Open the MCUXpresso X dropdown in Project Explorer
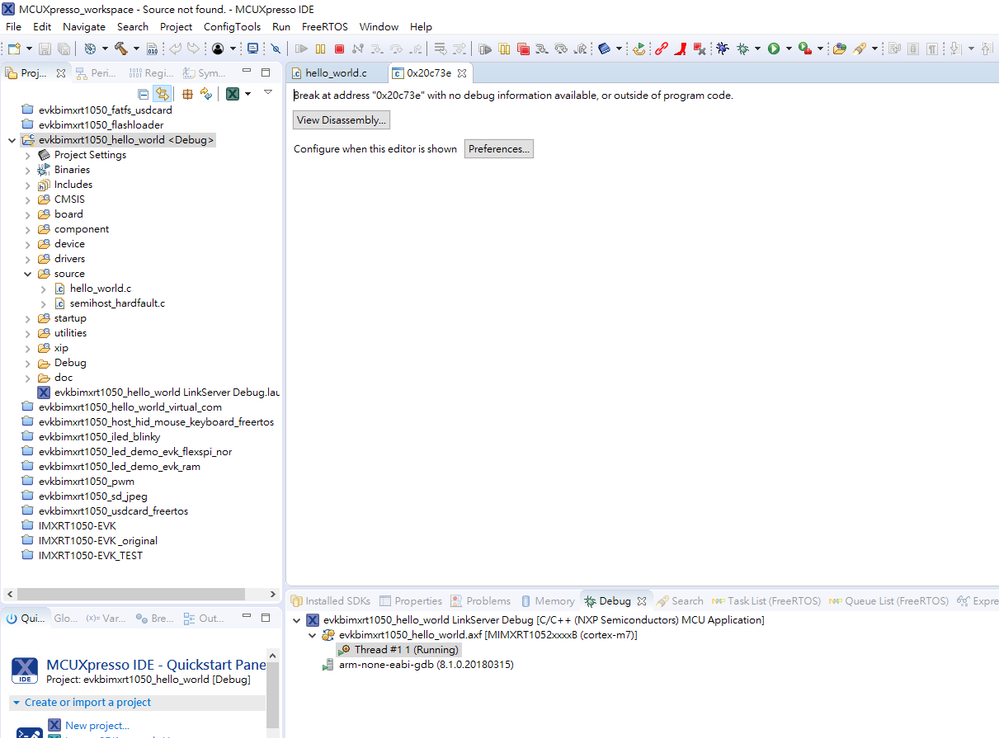This screenshot has width=999, height=738. pyautogui.click(x=248, y=94)
